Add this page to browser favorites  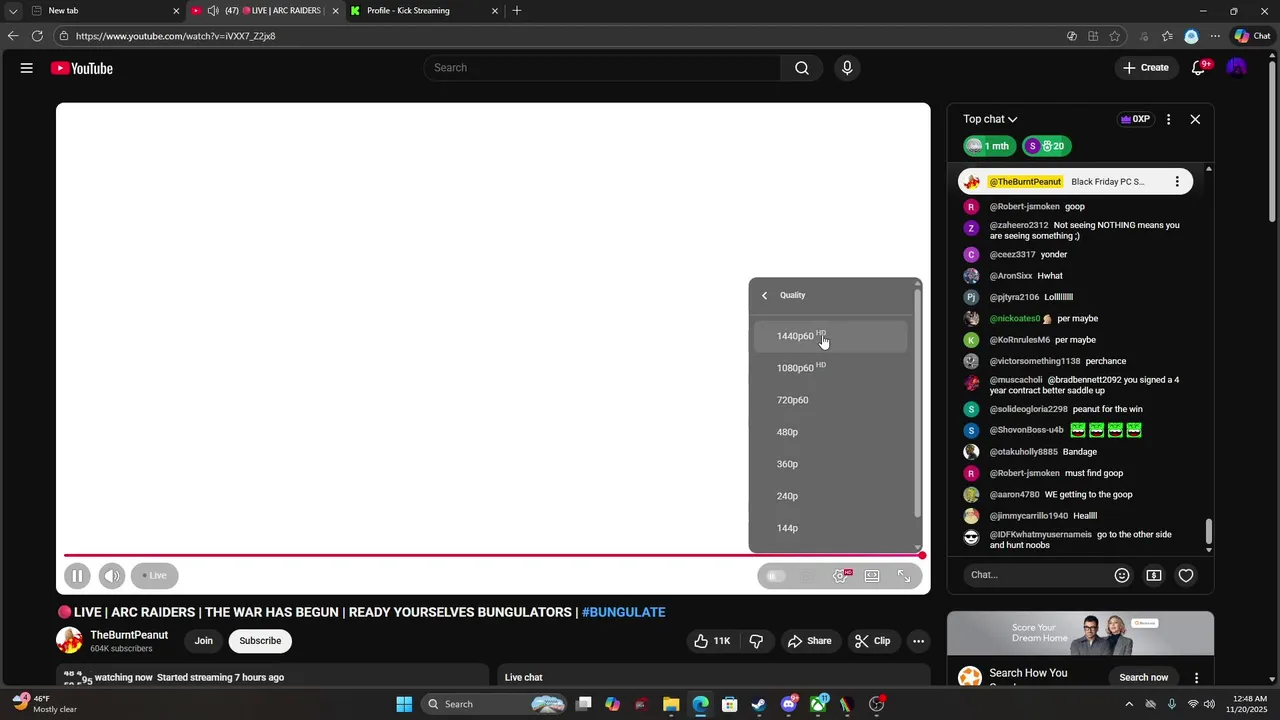tap(1115, 36)
